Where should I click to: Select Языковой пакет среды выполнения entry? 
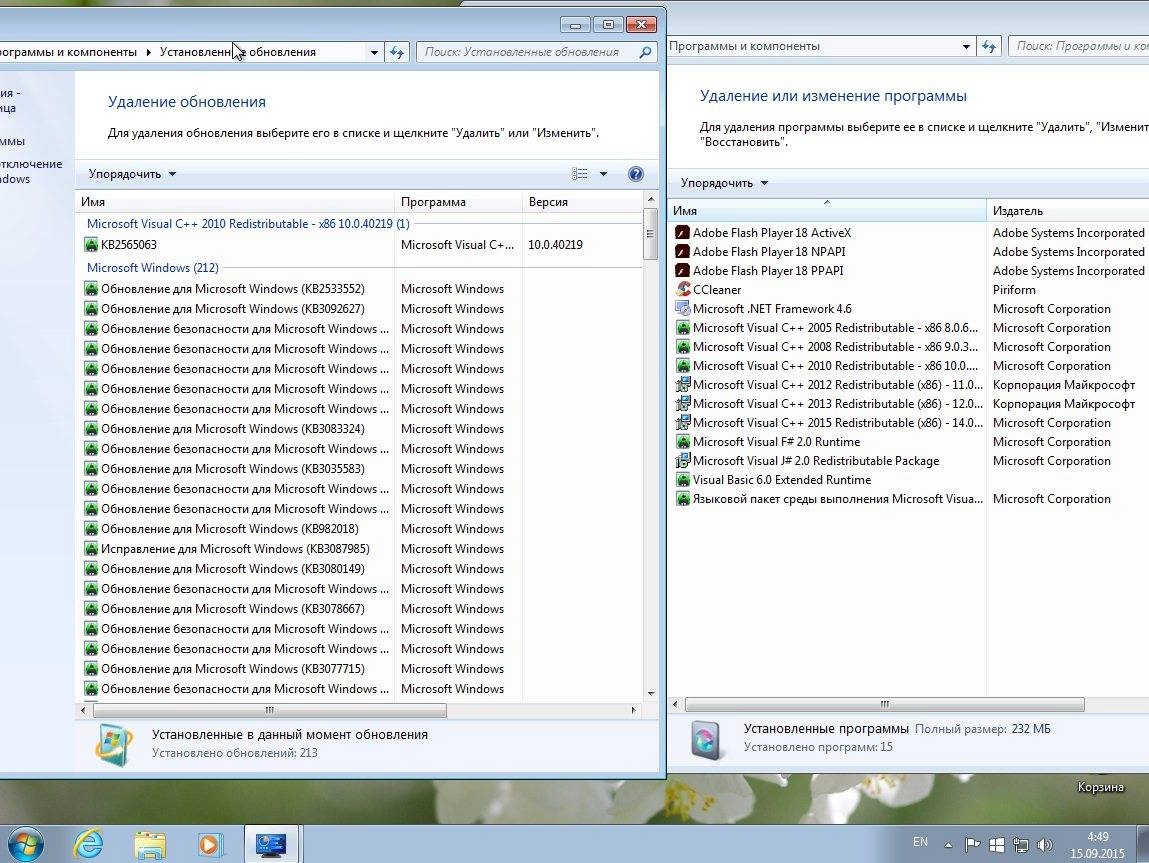[838, 499]
